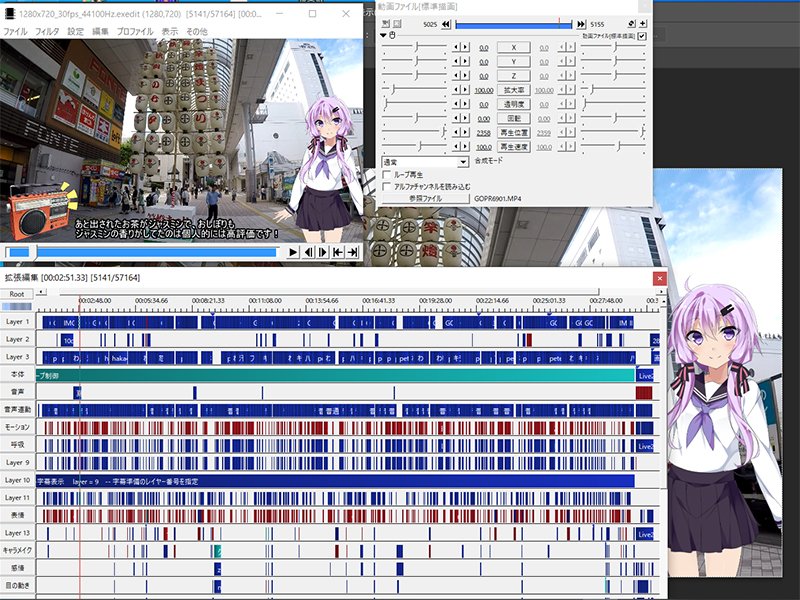Click the 再生位置 button
The image size is (800, 600).
tap(514, 133)
